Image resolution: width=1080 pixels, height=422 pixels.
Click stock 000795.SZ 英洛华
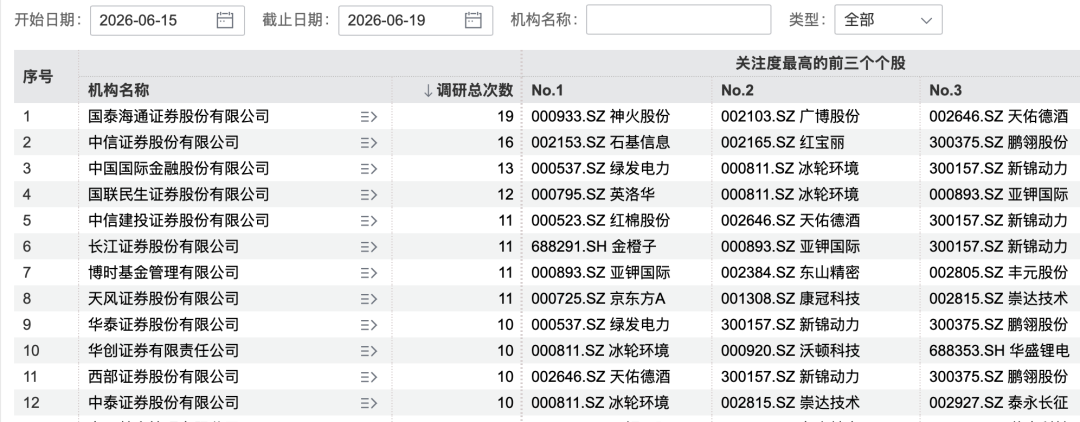[593, 195]
